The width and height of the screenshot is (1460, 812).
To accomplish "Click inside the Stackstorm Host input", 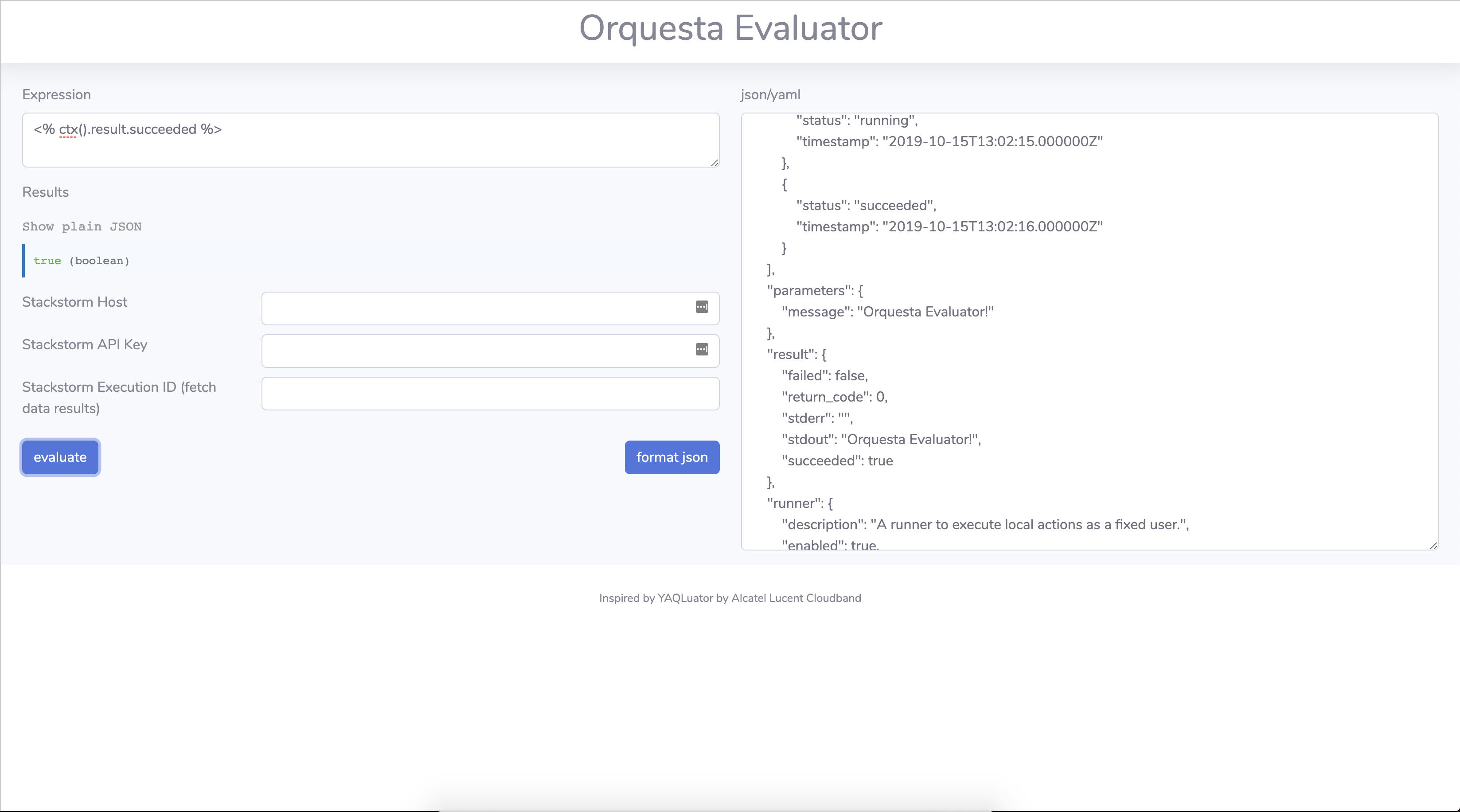I will 476,308.
